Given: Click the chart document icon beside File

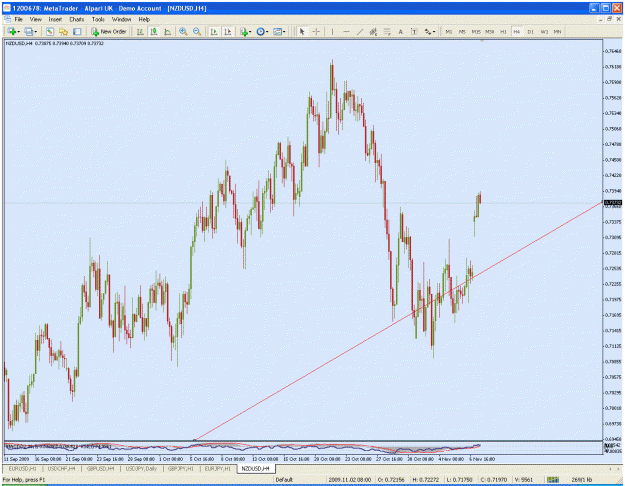Looking at the screenshot, I should pyautogui.click(x=7, y=19).
